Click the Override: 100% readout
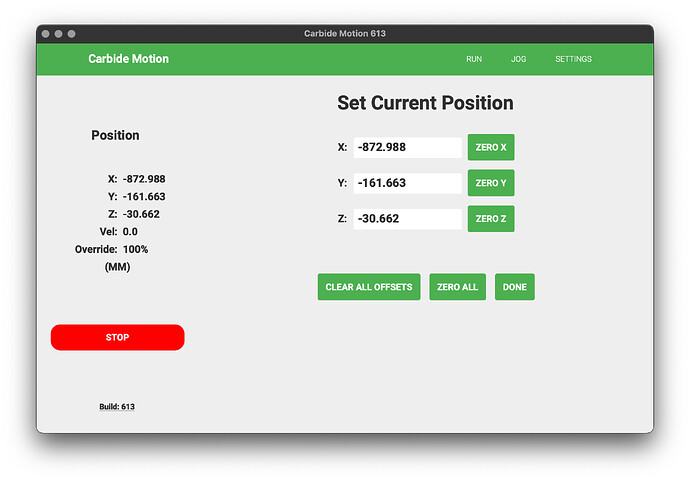The width and height of the screenshot is (690, 480). pos(111,249)
